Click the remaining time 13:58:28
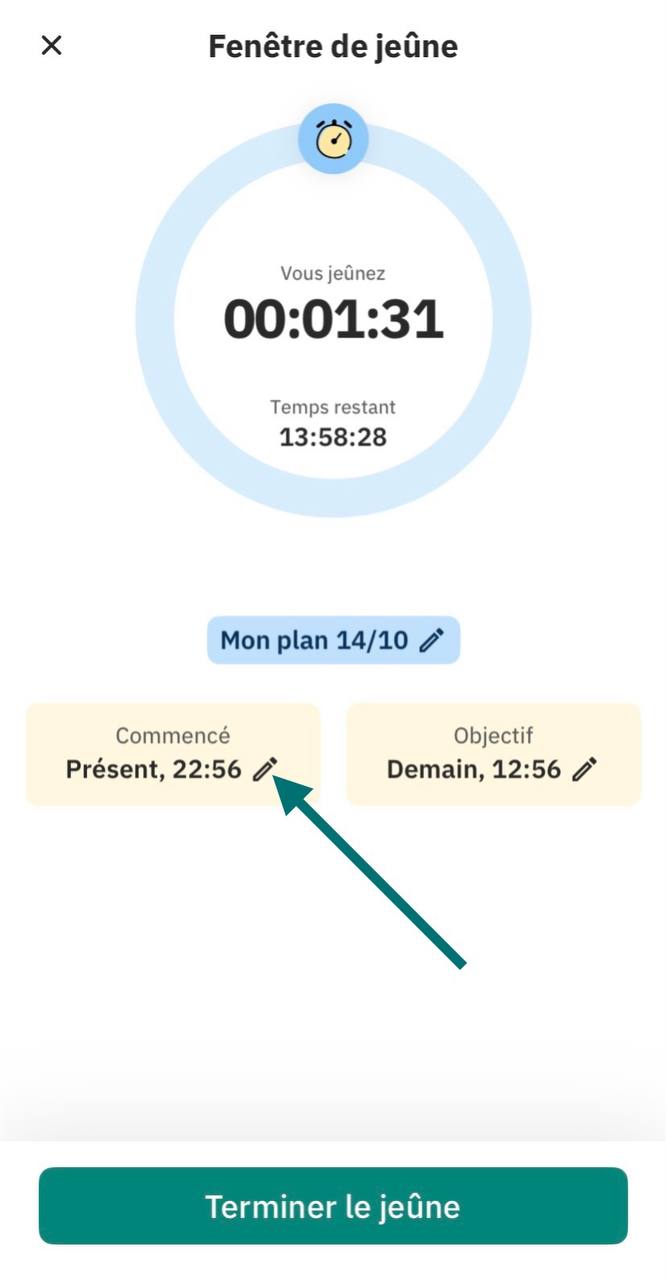Screen dimensions: 666x1280 (x=333, y=437)
